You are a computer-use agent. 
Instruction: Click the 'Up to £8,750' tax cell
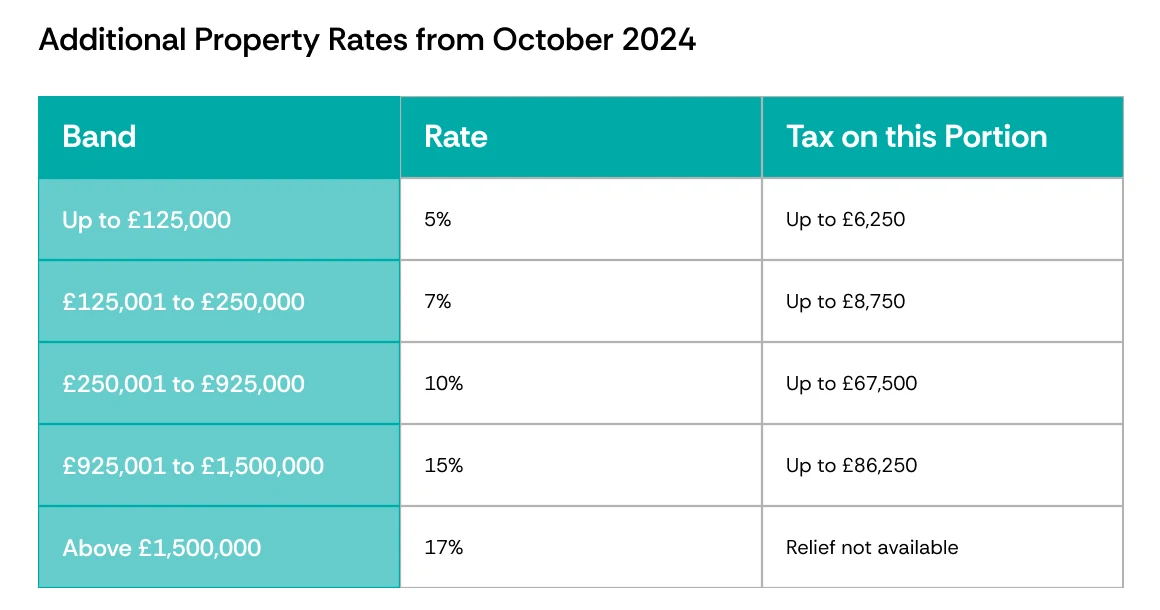[x=942, y=302]
